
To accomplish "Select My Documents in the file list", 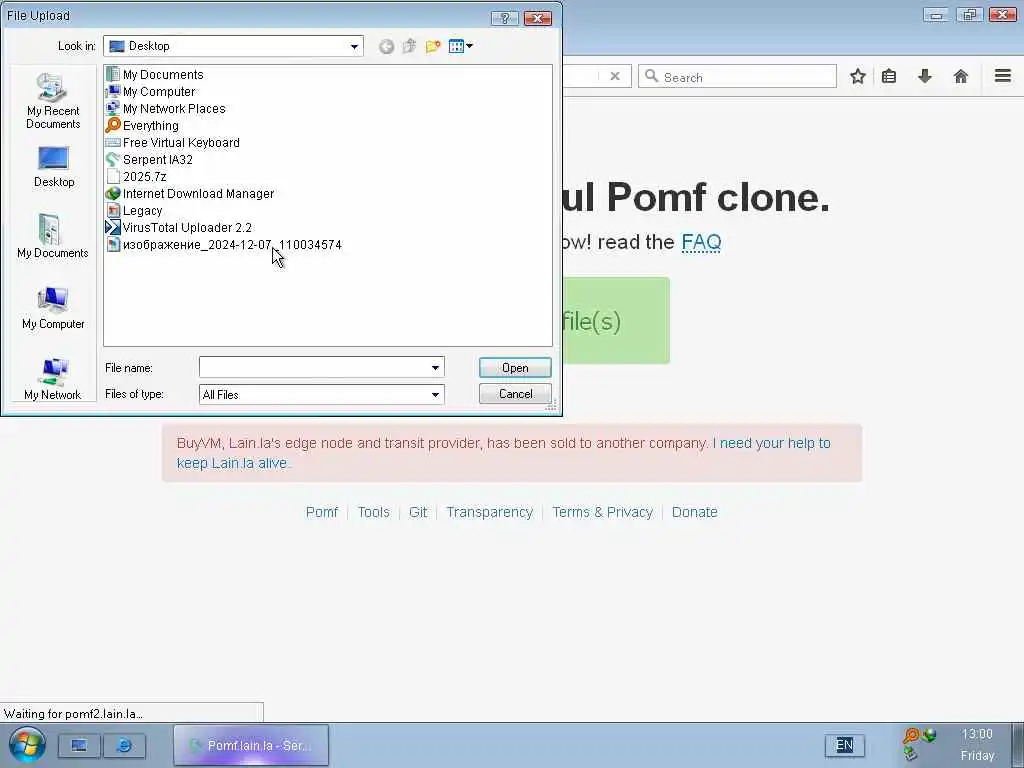I will tap(155, 74).
